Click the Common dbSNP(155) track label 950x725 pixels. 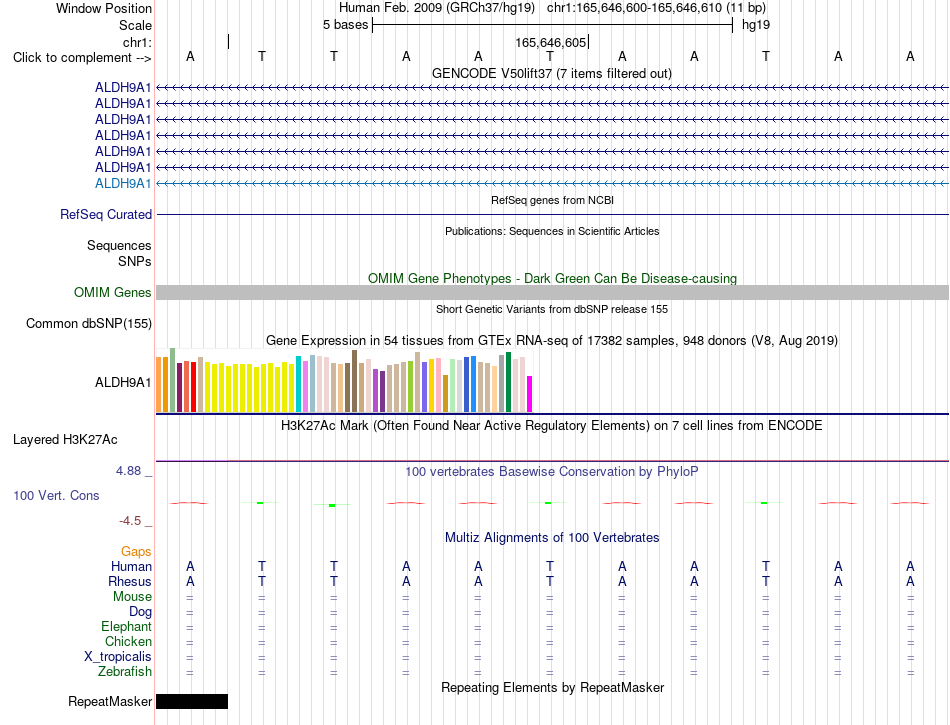[89, 323]
